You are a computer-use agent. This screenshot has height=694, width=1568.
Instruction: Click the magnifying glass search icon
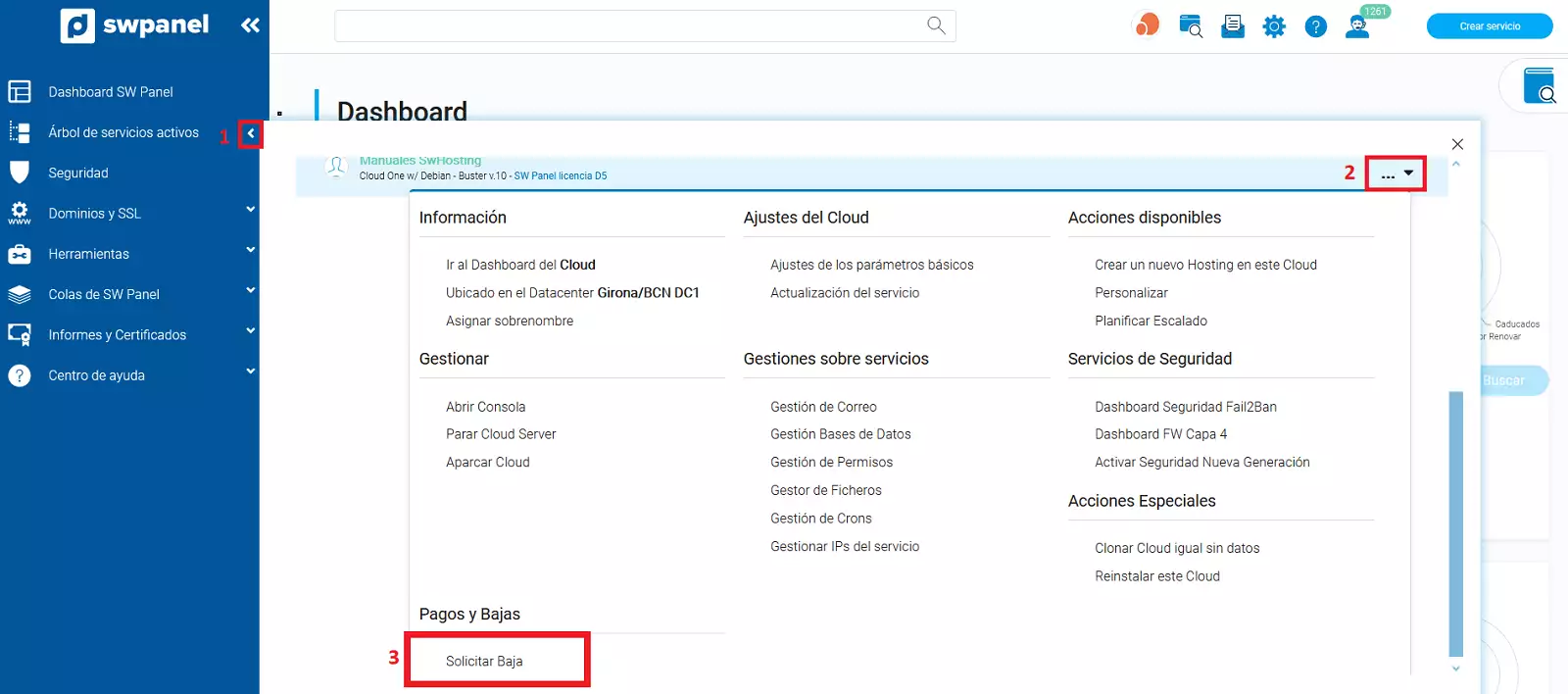pyautogui.click(x=936, y=25)
